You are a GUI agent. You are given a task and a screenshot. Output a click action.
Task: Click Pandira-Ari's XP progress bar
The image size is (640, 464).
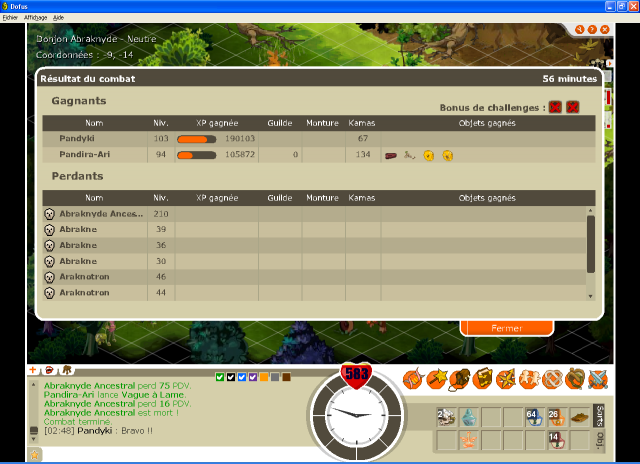click(x=196, y=155)
